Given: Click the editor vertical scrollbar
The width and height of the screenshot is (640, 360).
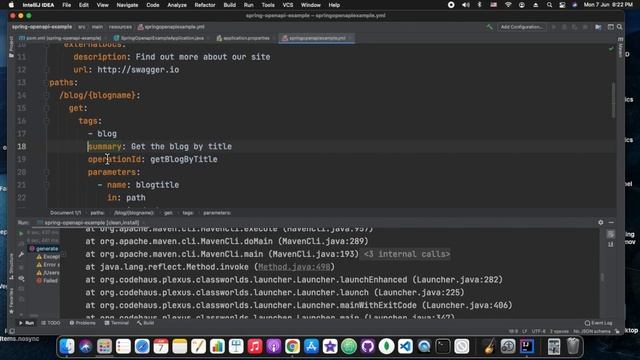Looking at the screenshot, I should (613, 101).
